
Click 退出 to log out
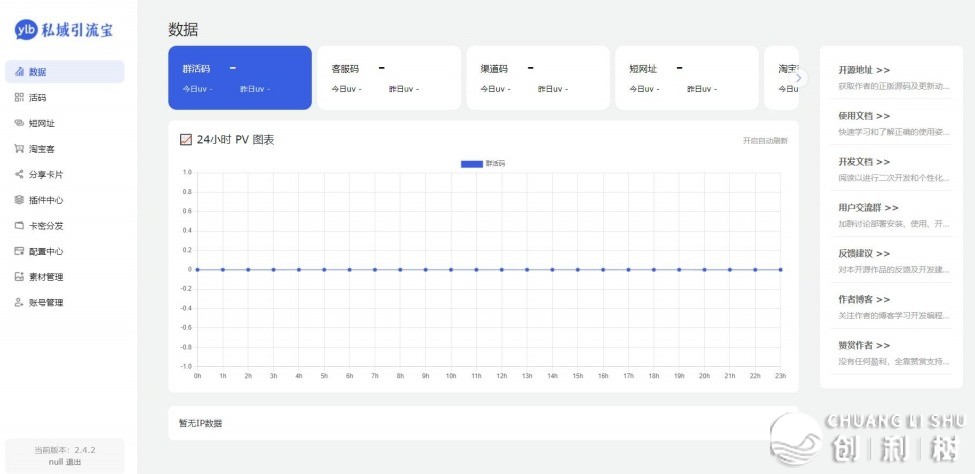coord(73,462)
